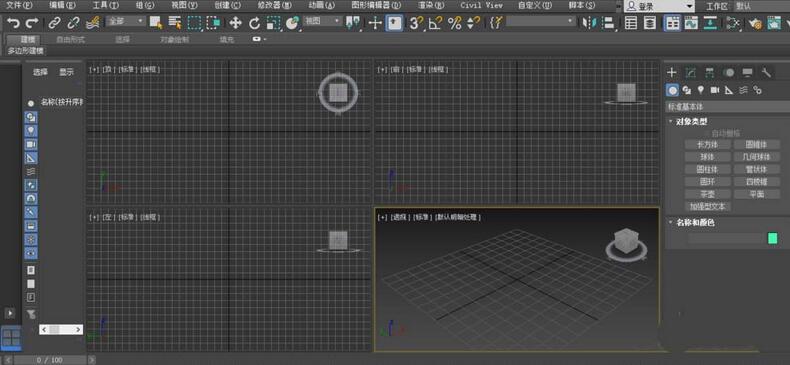Open the 编辑(E) menu
The height and width of the screenshot is (365, 790).
[x=62, y=5]
